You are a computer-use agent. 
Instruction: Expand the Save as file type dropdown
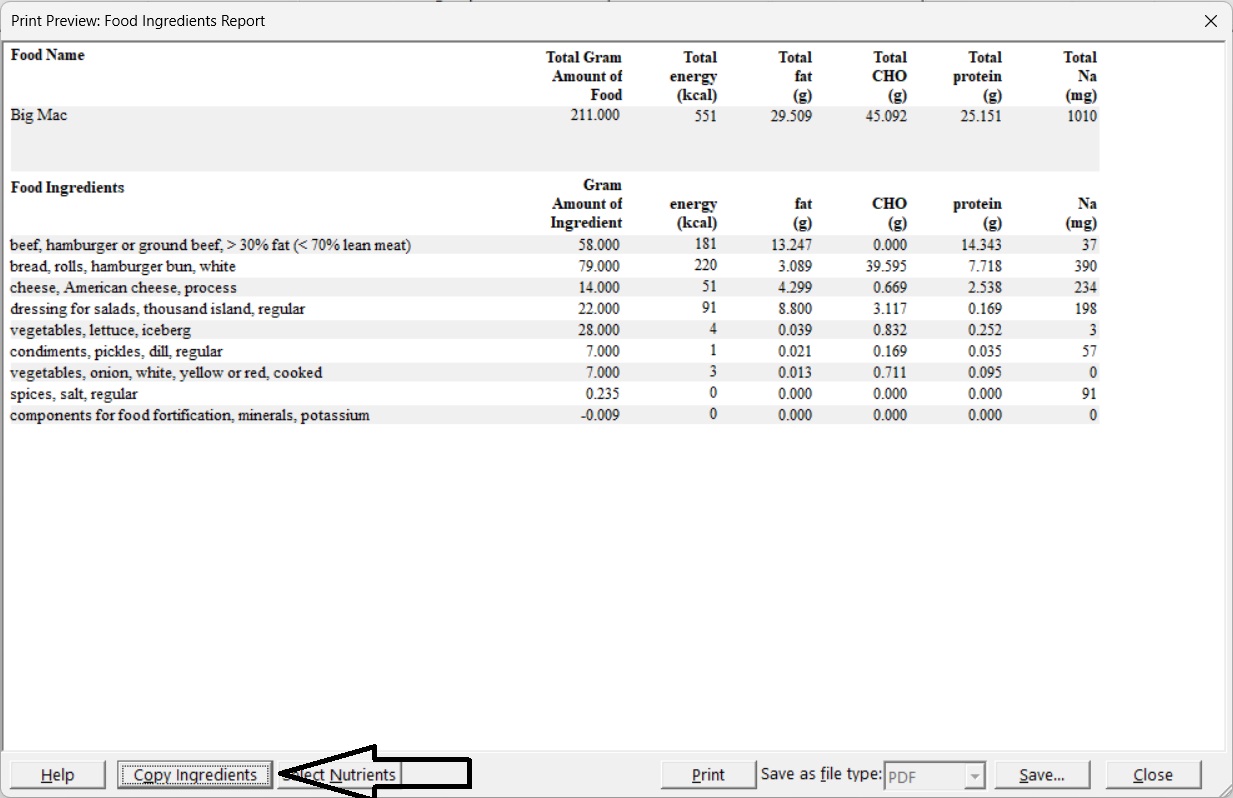(x=975, y=776)
